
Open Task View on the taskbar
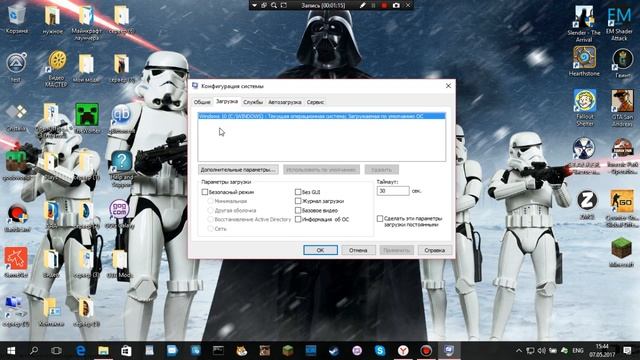click(x=56, y=351)
